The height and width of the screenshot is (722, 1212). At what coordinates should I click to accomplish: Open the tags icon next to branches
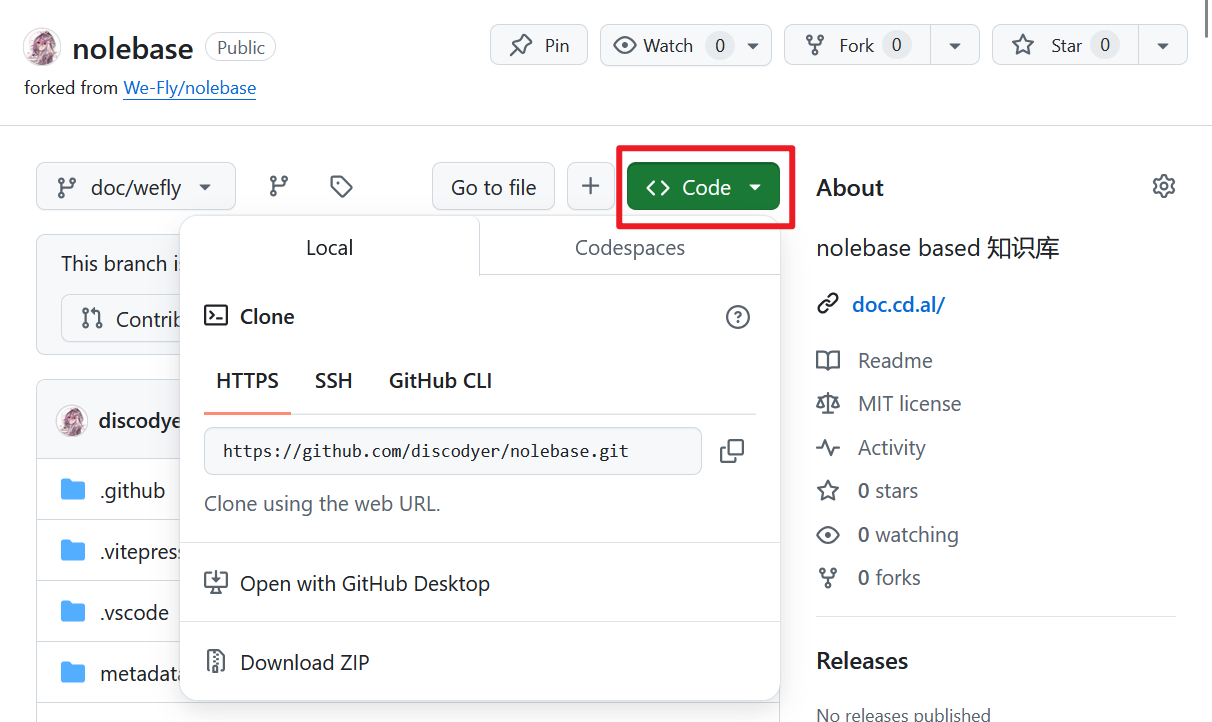[341, 186]
